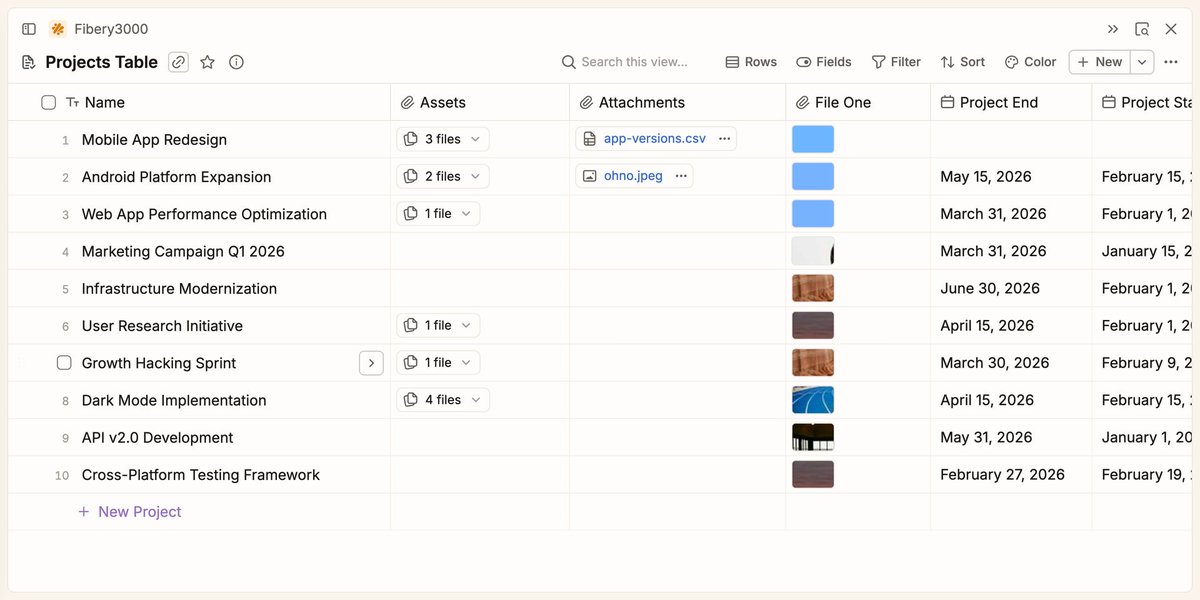The height and width of the screenshot is (600, 1200).
Task: Select Marketing Campaign Q1 2026 name cell
Action: 183,251
